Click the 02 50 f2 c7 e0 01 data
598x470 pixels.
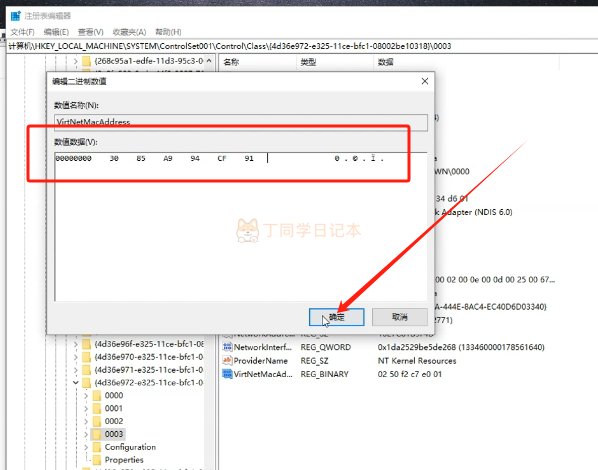click(x=410, y=374)
